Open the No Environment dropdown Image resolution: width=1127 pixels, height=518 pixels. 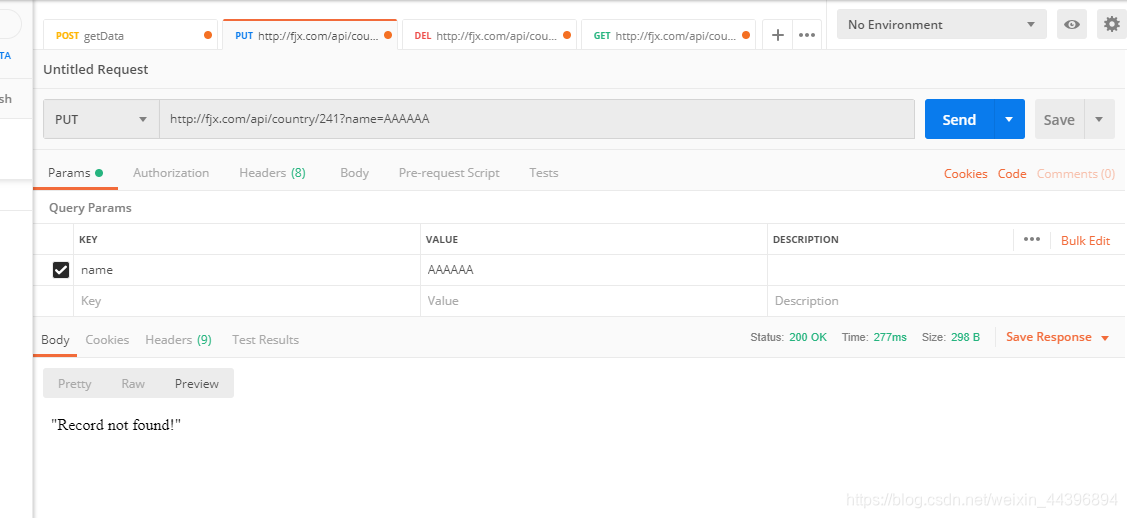point(941,24)
